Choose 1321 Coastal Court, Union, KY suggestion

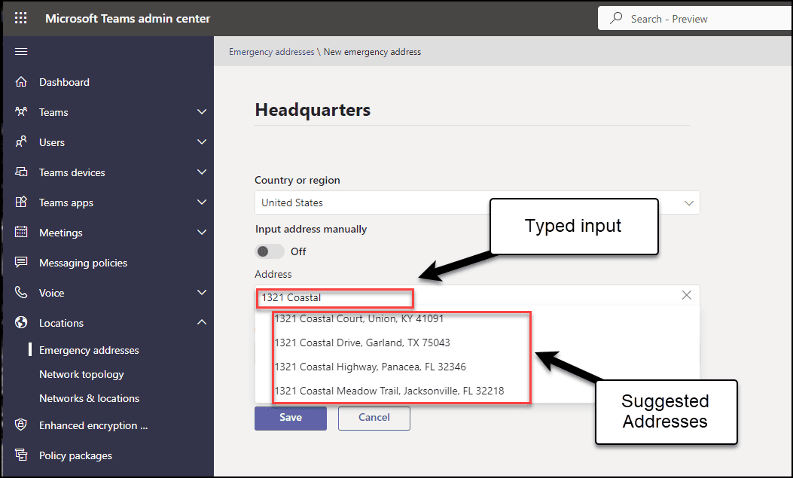point(359,318)
